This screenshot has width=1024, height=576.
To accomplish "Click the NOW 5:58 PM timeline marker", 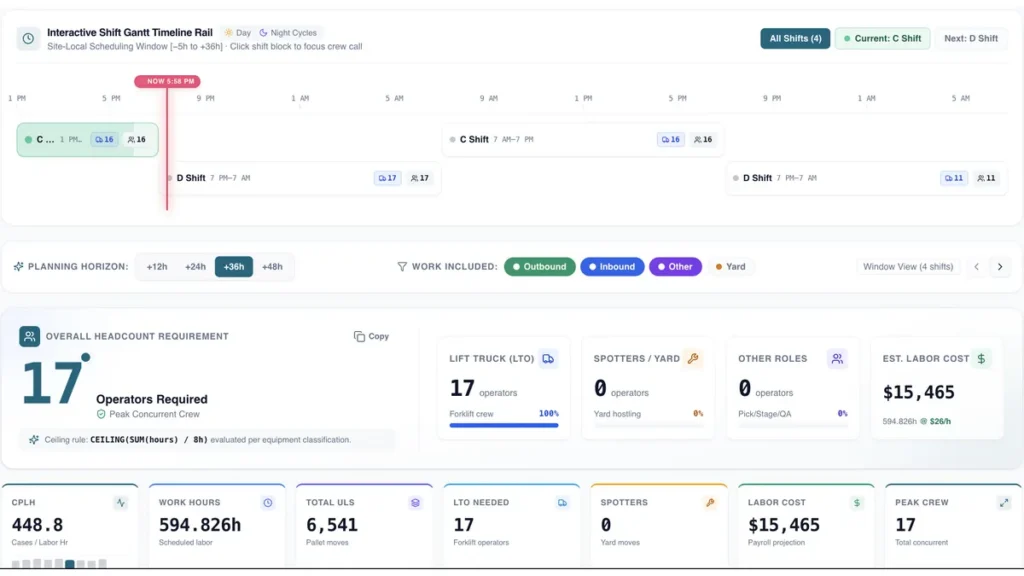I will pyautogui.click(x=168, y=81).
